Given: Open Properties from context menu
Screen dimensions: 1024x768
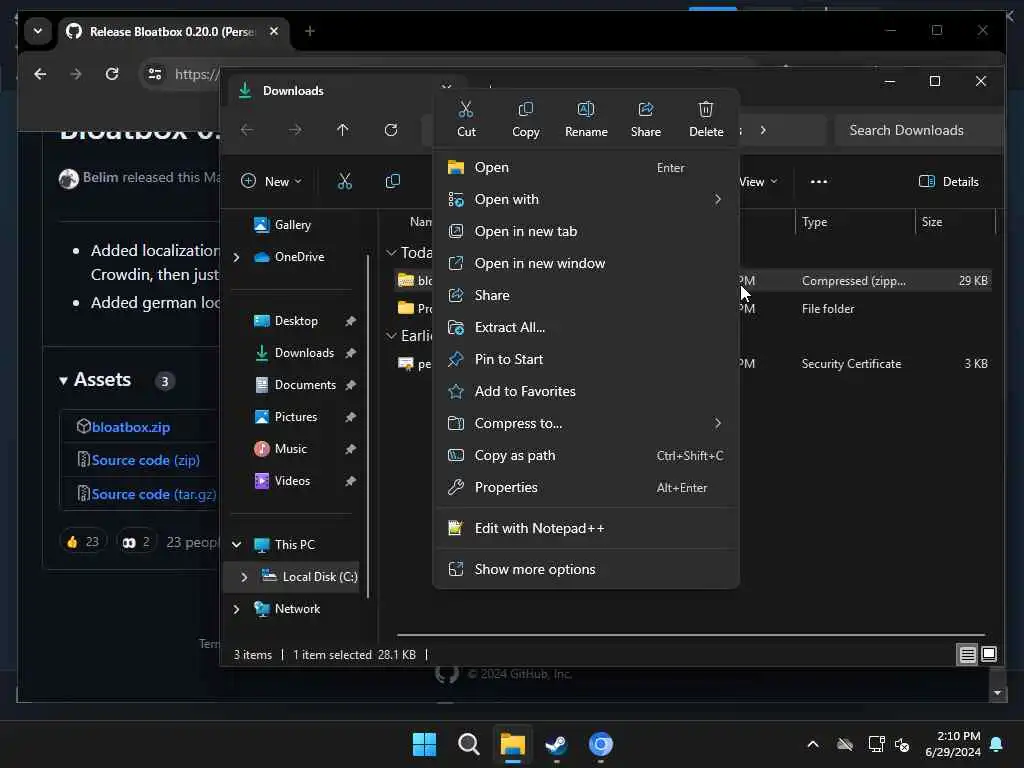Looking at the screenshot, I should [586, 487].
